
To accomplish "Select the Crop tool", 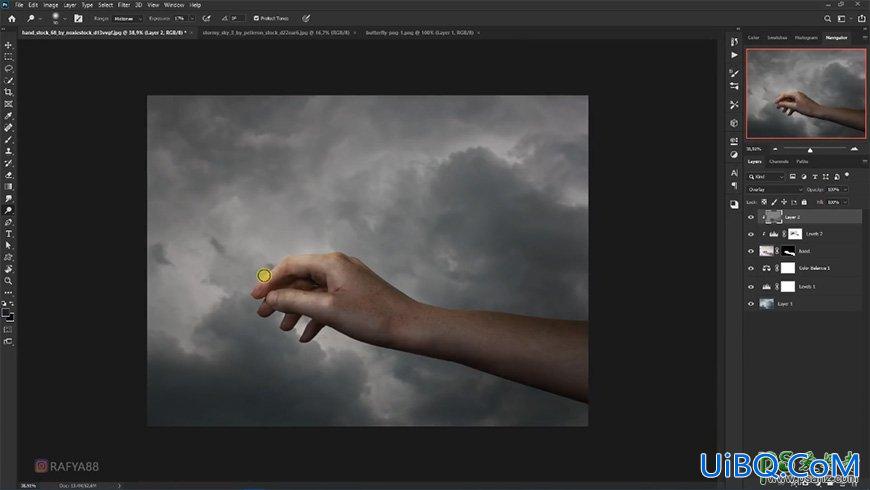I will [8, 92].
